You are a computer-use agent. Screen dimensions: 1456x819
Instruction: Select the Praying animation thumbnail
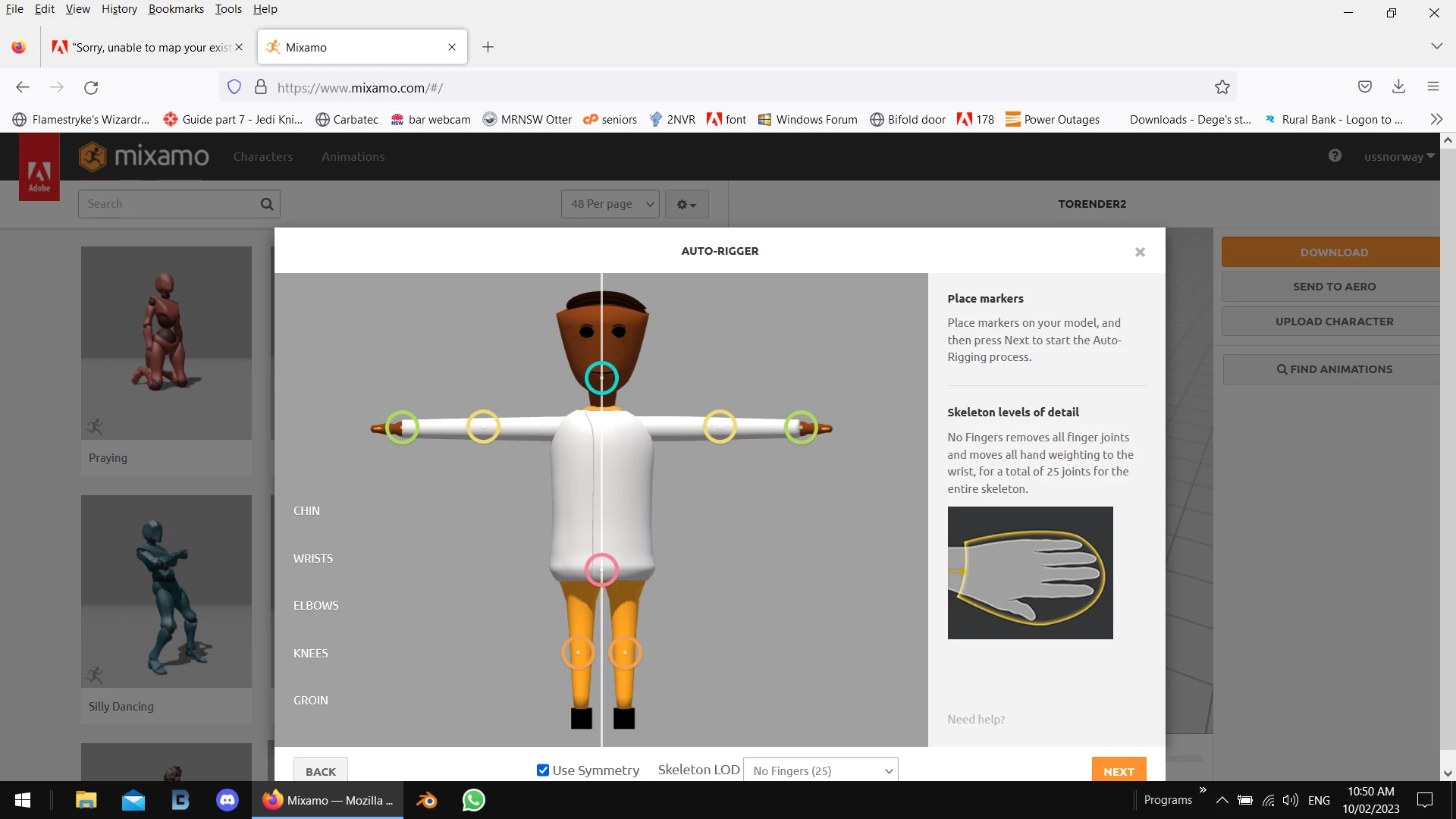click(x=166, y=344)
